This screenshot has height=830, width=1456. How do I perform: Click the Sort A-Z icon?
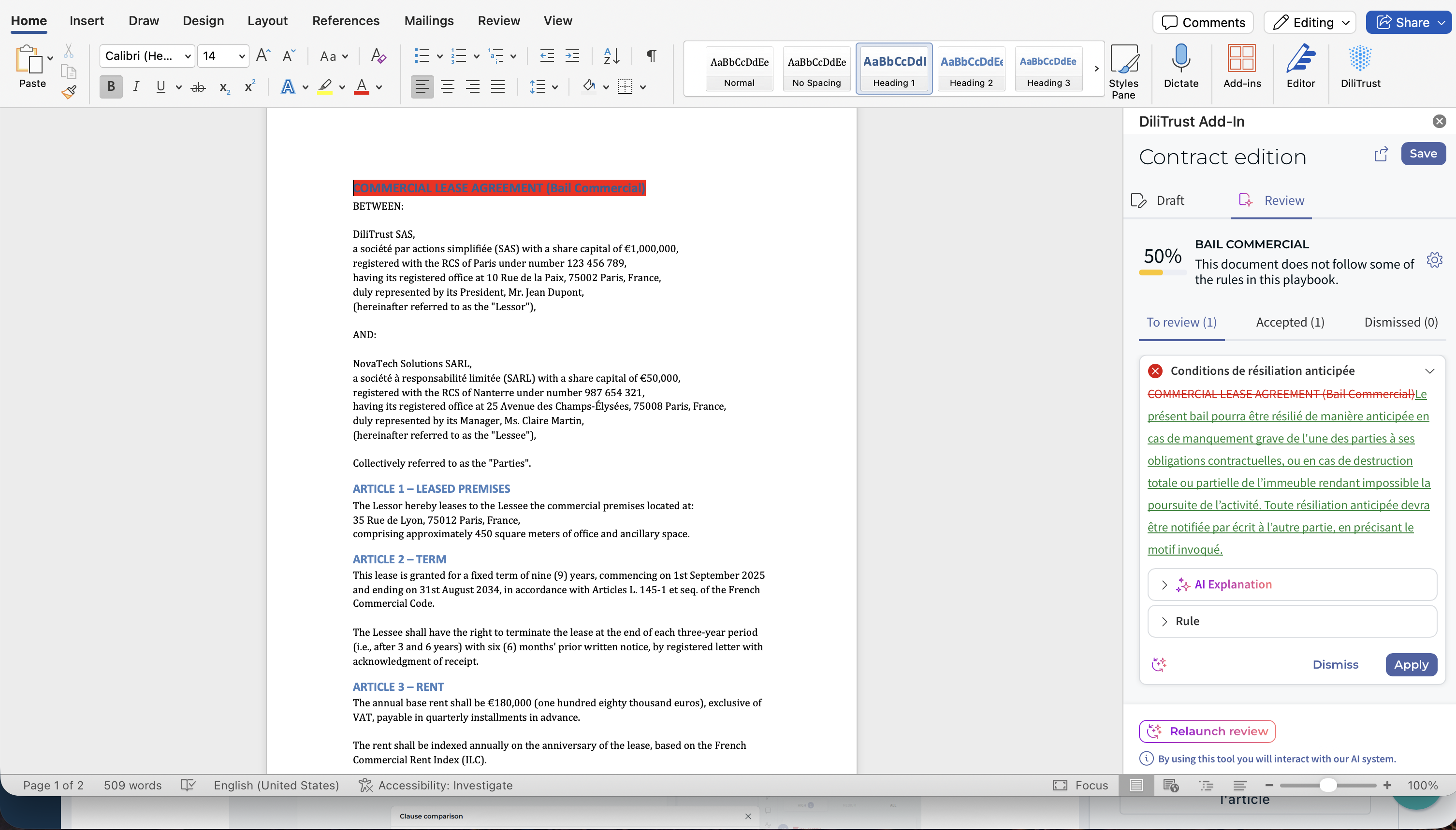[x=611, y=56]
